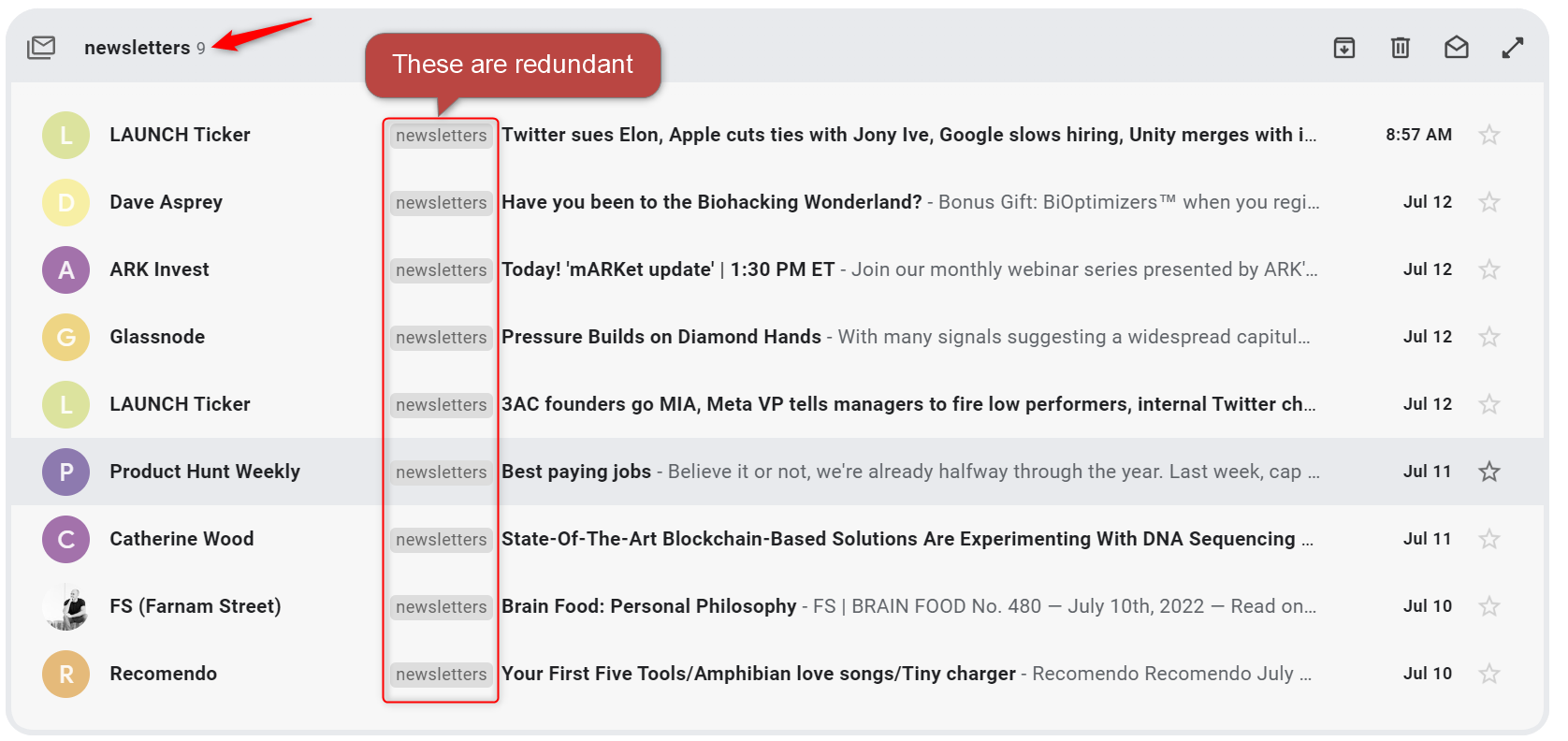Star the Dave Asprey email
The height and width of the screenshot is (741, 1568).
[1489, 202]
